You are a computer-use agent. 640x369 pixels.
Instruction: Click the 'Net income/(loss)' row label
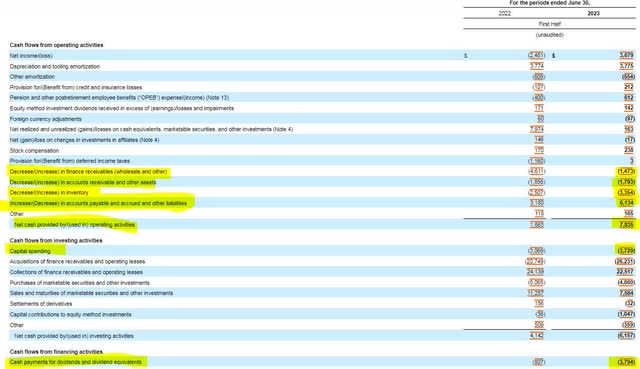31,56
